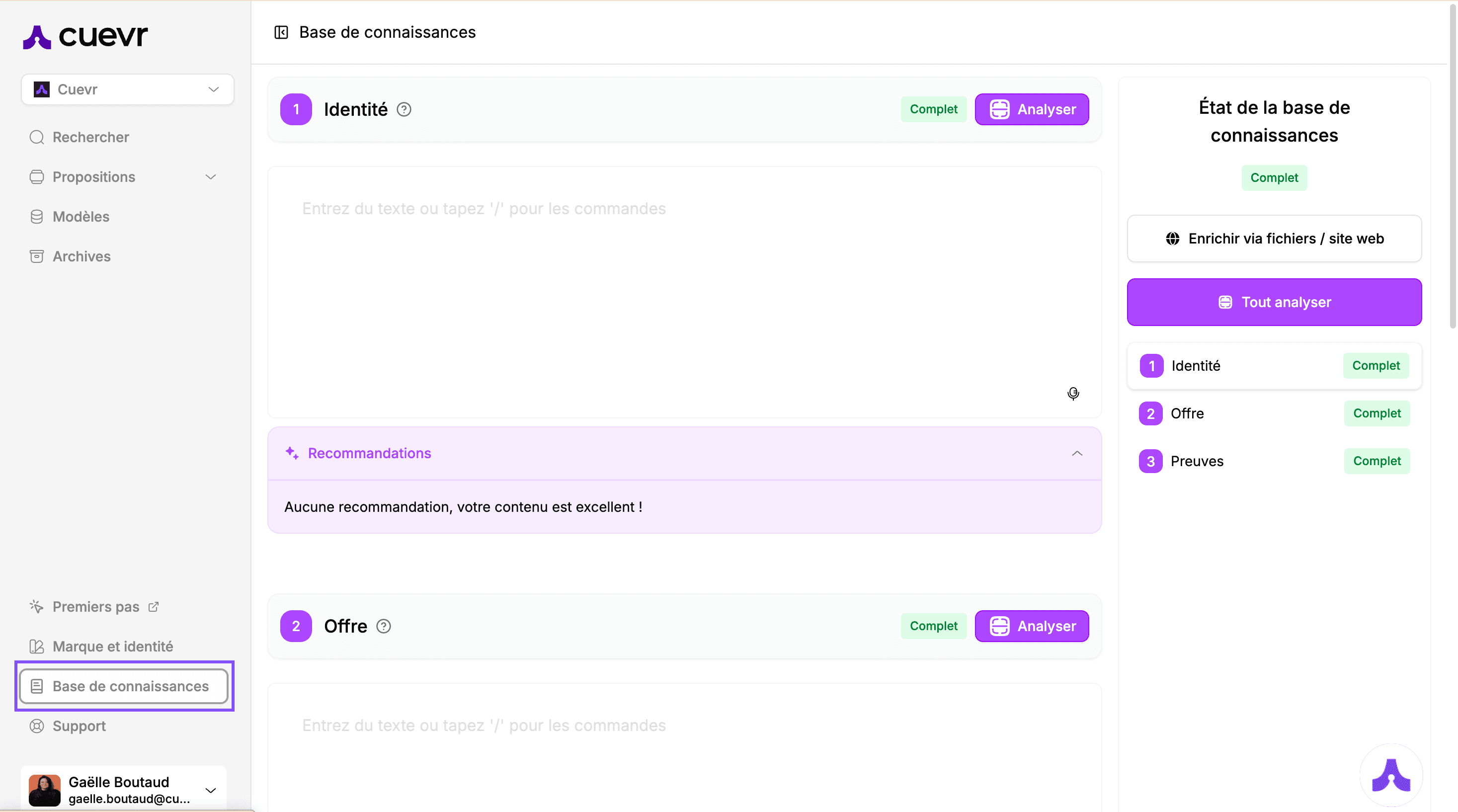Click Enrichir via fichiers / site web
Screen dimensions: 1458x812
pyautogui.click(x=1274, y=238)
